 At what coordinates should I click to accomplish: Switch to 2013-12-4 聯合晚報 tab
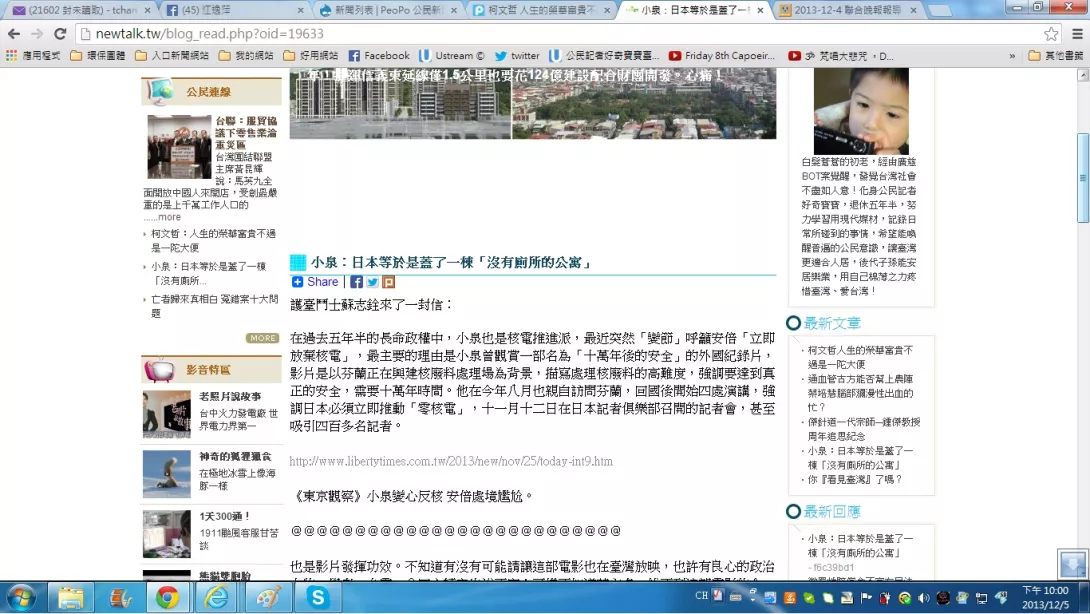point(848,10)
